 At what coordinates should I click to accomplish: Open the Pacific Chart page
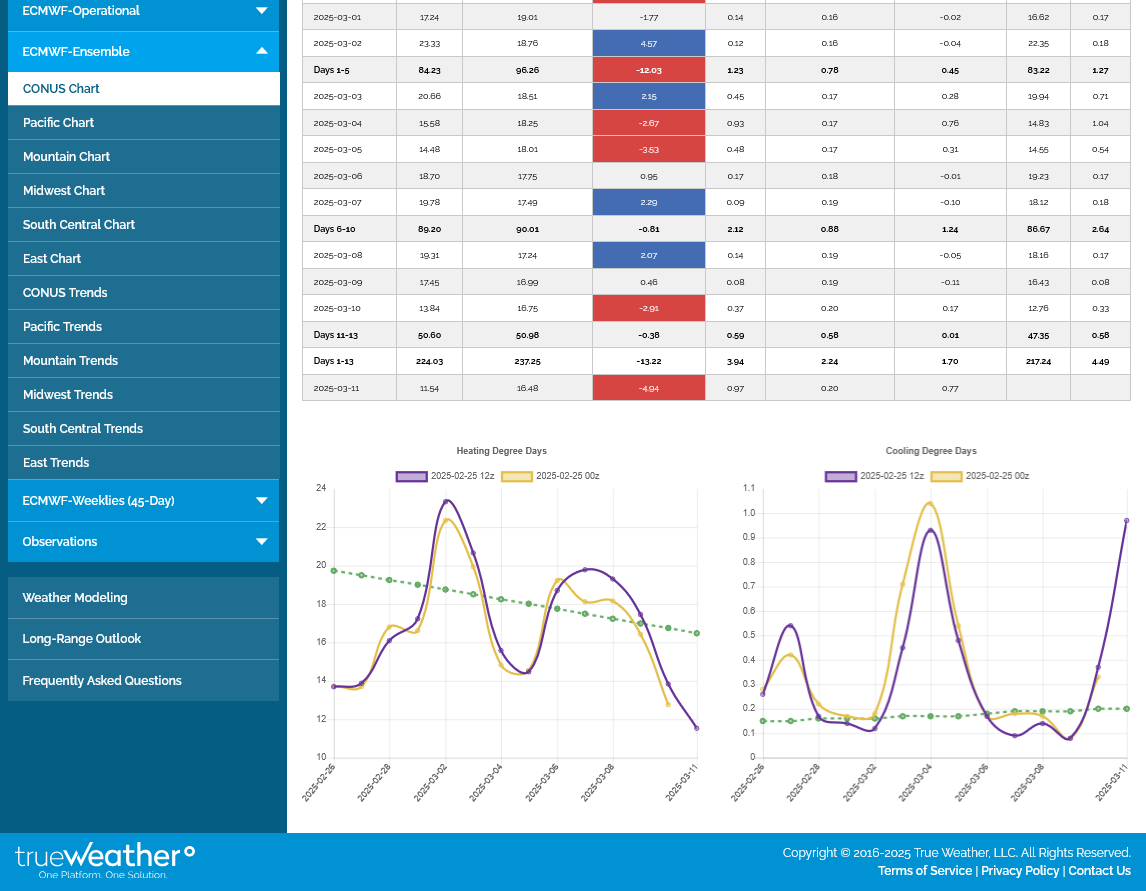point(58,123)
